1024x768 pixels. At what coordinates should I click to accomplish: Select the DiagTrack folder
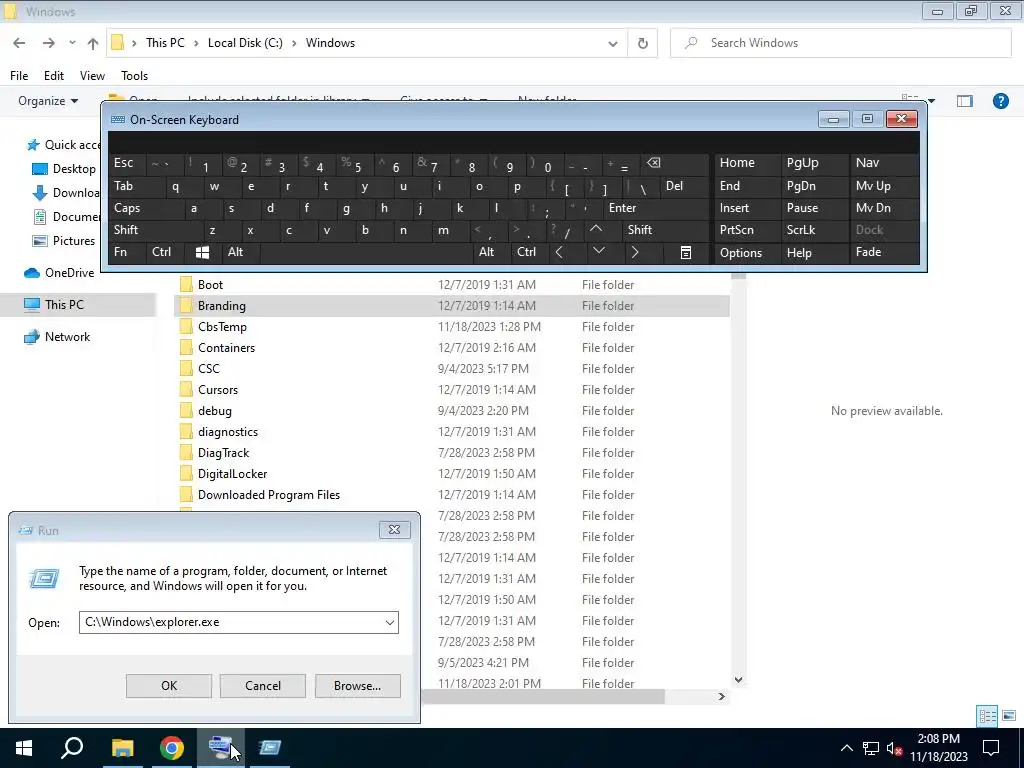coord(223,453)
